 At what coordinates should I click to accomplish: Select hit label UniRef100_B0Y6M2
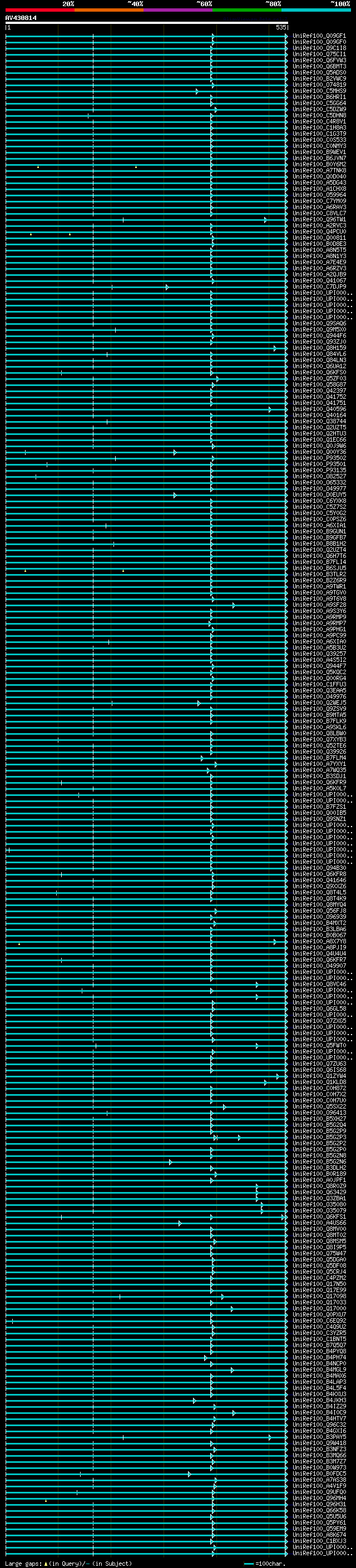coord(319,164)
